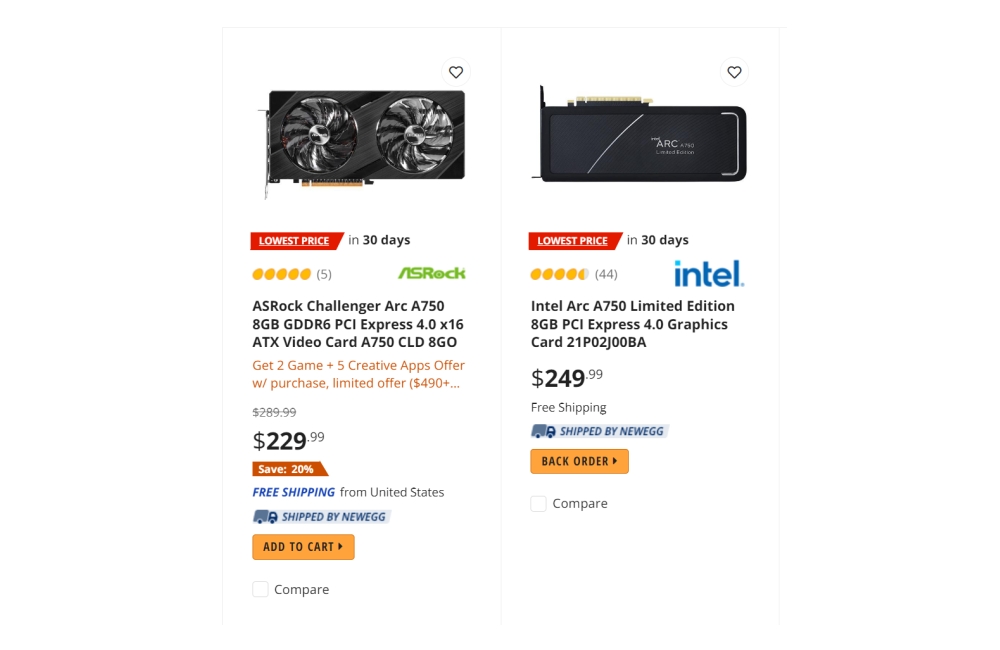This screenshot has width=1000, height=650.
Task: Click the wishlist heart on the ASRock card
Action: click(x=456, y=72)
